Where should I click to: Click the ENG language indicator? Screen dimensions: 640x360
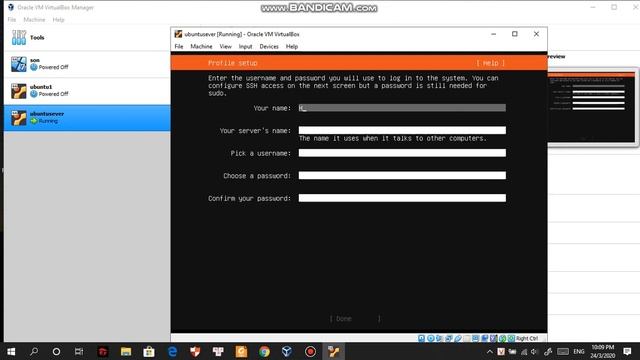[x=579, y=351]
